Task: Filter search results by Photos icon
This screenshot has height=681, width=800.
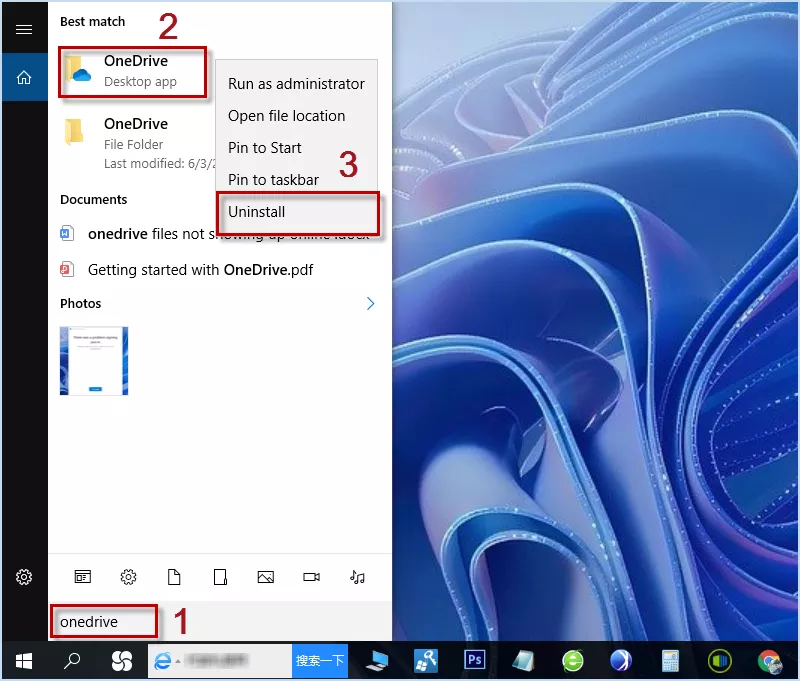Action: 266,577
